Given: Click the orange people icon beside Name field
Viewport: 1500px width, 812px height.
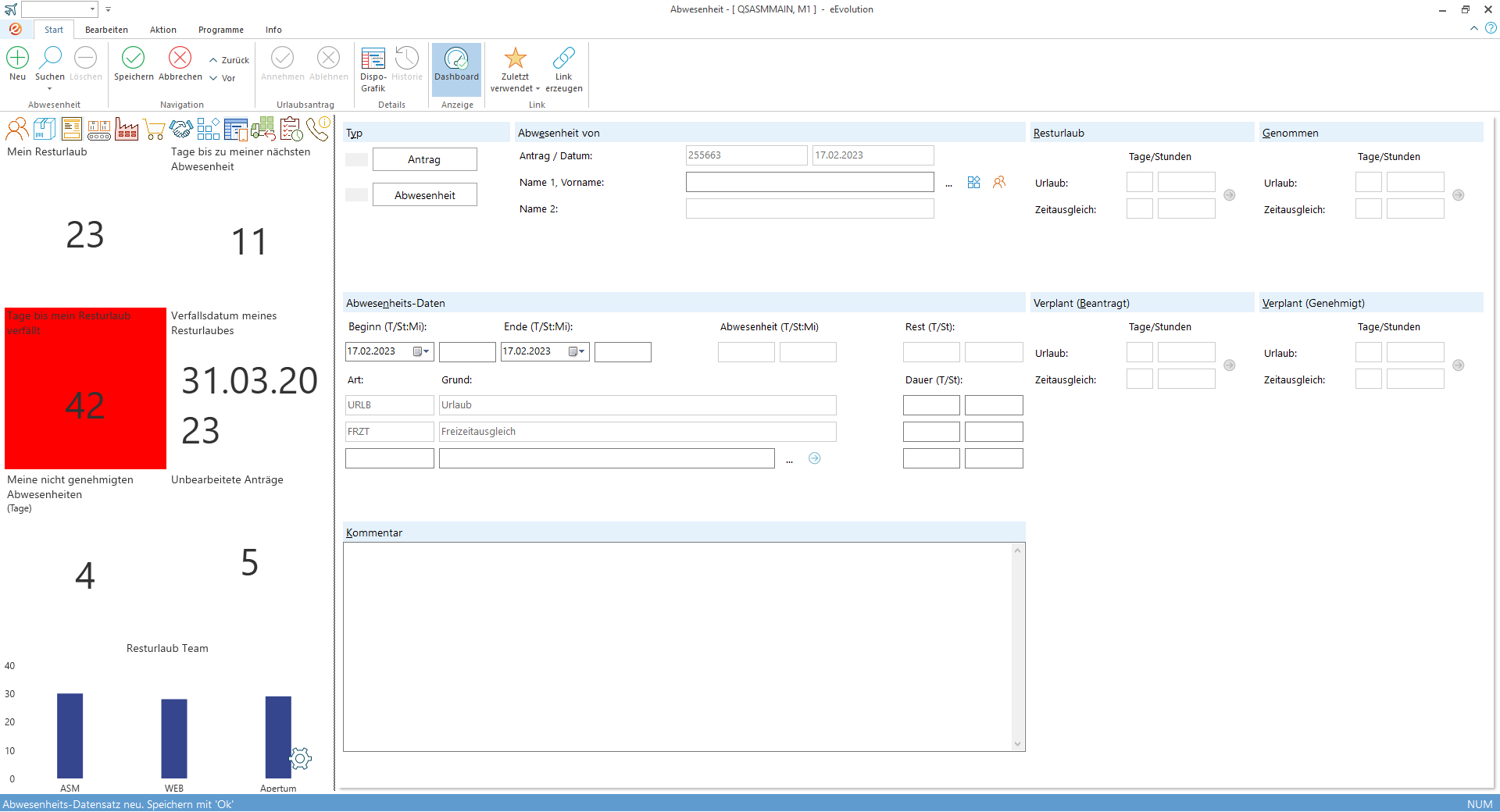Looking at the screenshot, I should click(999, 182).
